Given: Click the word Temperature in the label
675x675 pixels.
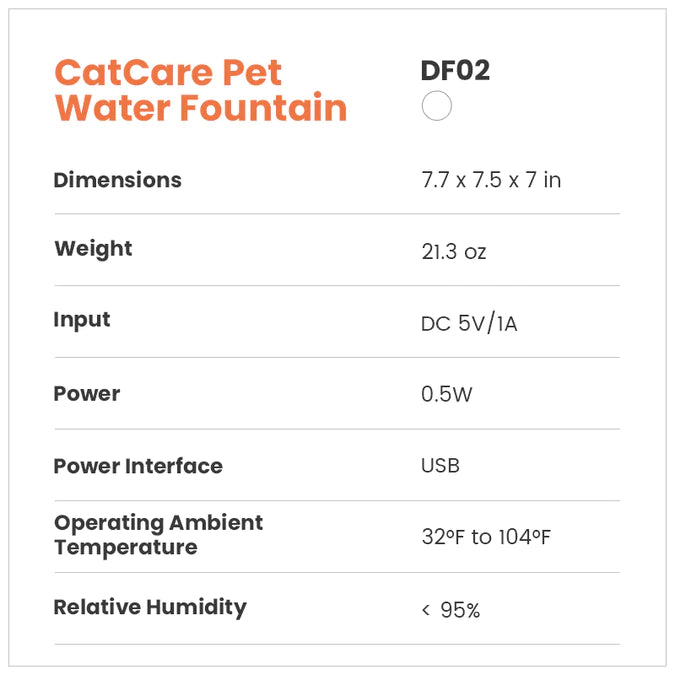Looking at the screenshot, I should point(125,547).
